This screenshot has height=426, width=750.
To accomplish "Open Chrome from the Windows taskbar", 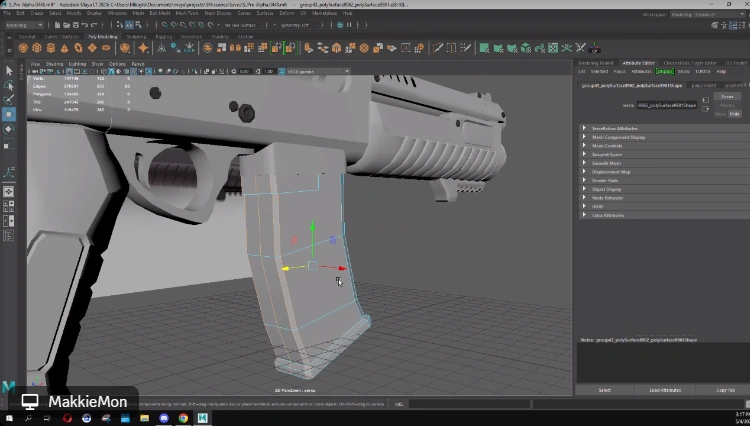I will click(x=183, y=419).
